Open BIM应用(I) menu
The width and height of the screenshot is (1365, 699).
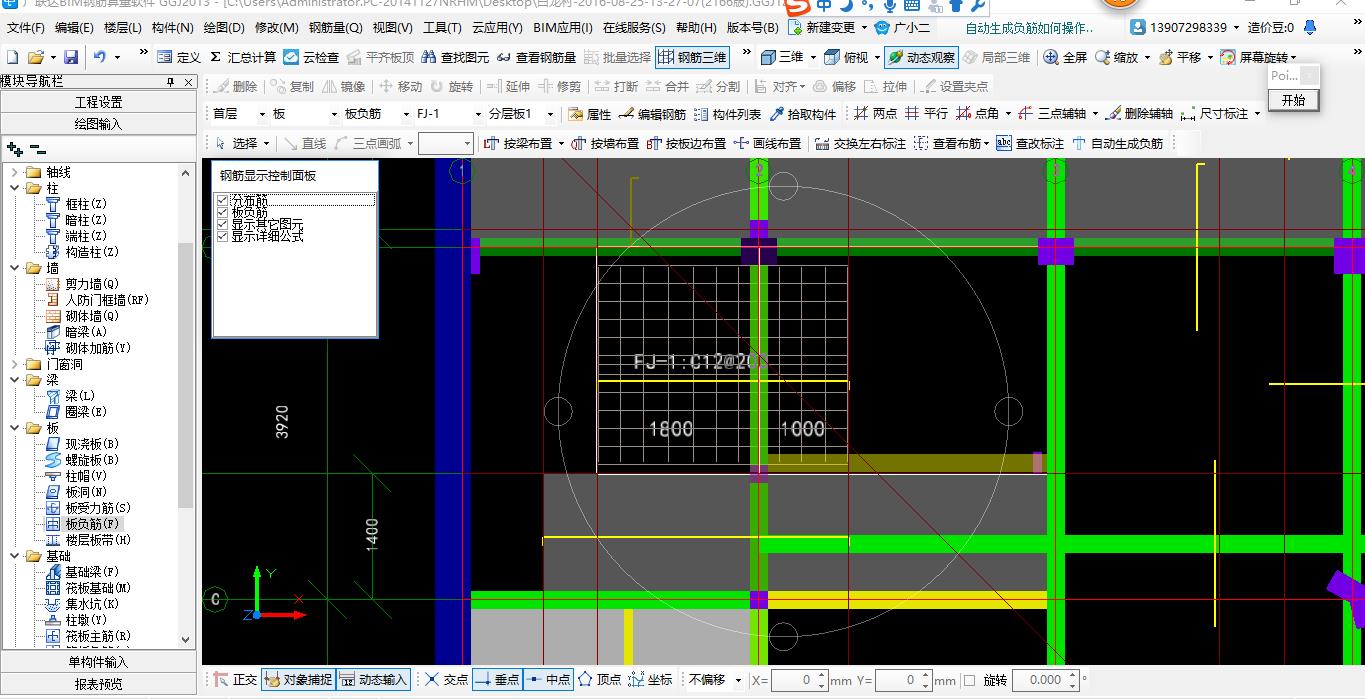point(563,27)
